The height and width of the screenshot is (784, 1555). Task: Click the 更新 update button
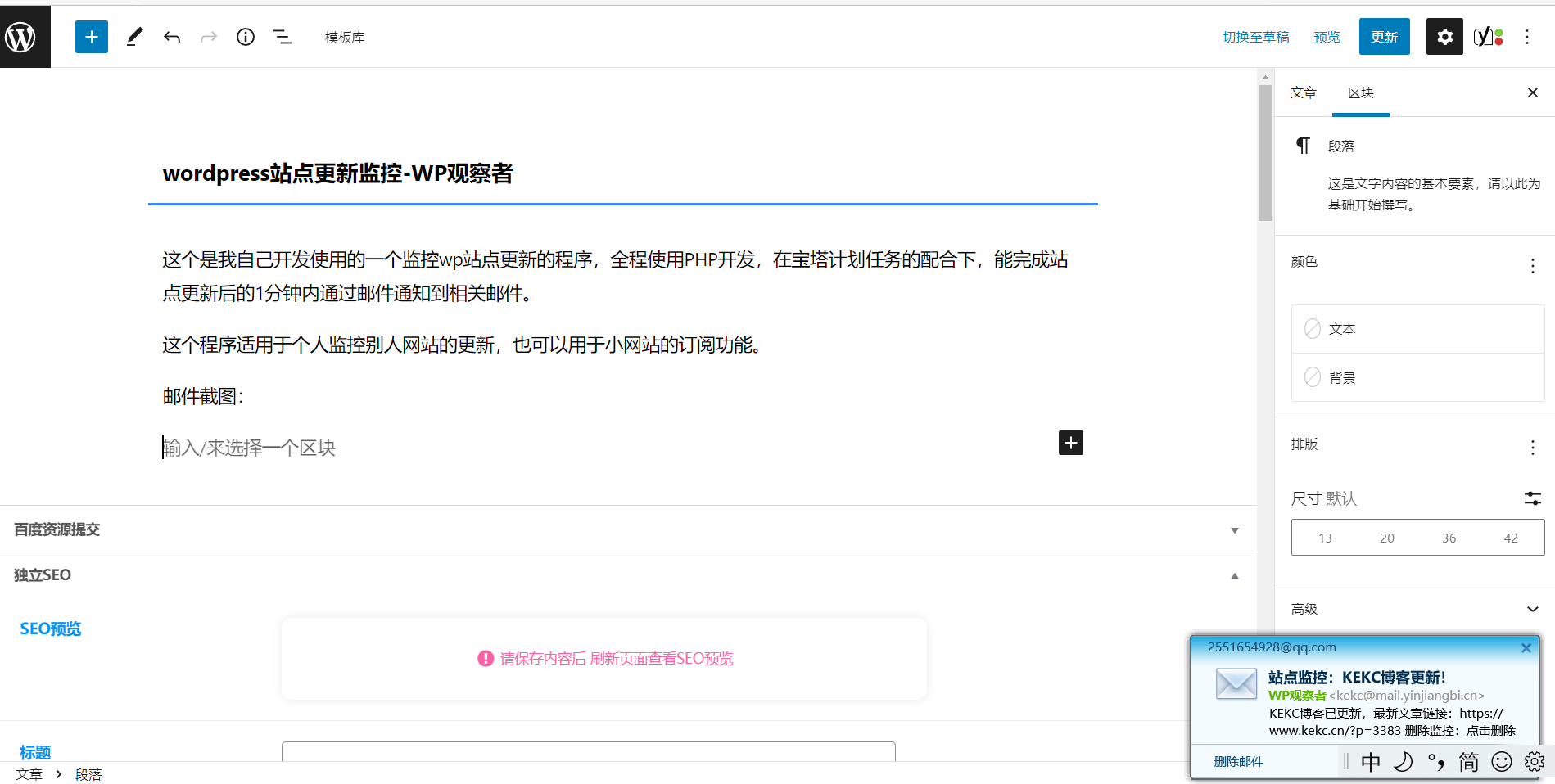click(1384, 37)
